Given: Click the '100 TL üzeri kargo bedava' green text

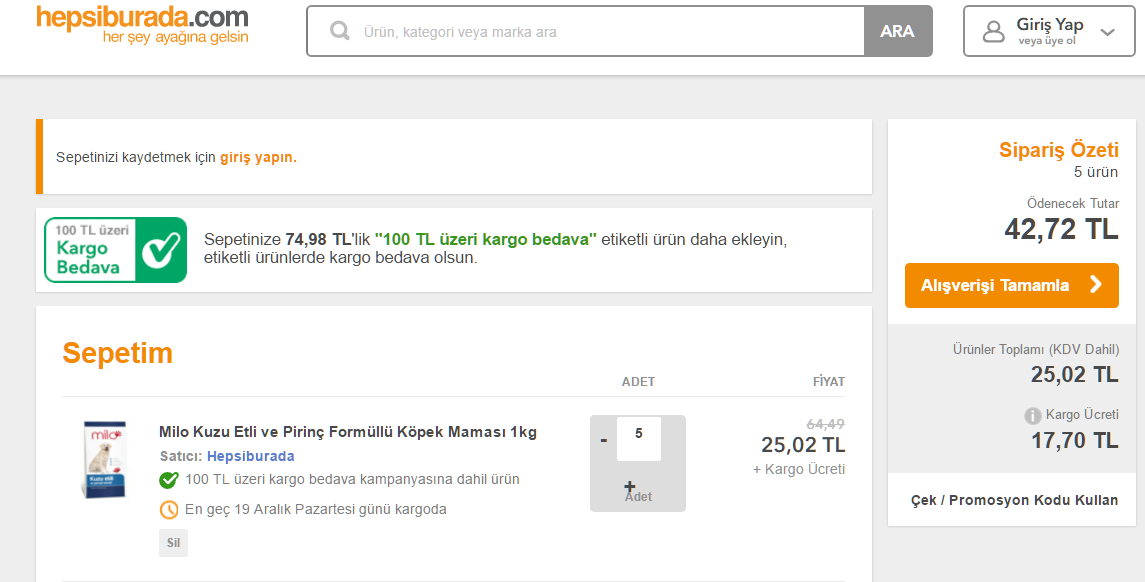Looking at the screenshot, I should click(x=486, y=240).
